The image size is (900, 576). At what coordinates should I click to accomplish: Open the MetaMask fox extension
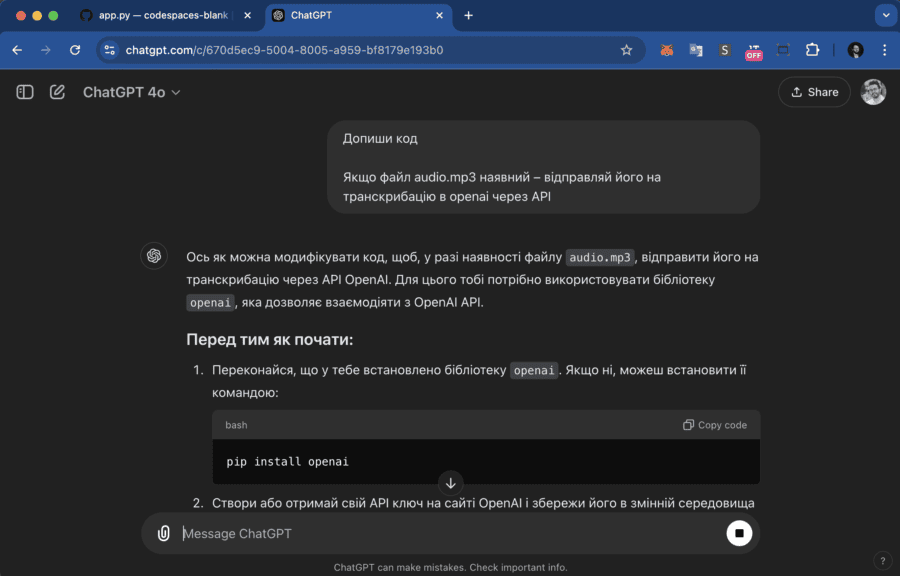[x=666, y=50]
